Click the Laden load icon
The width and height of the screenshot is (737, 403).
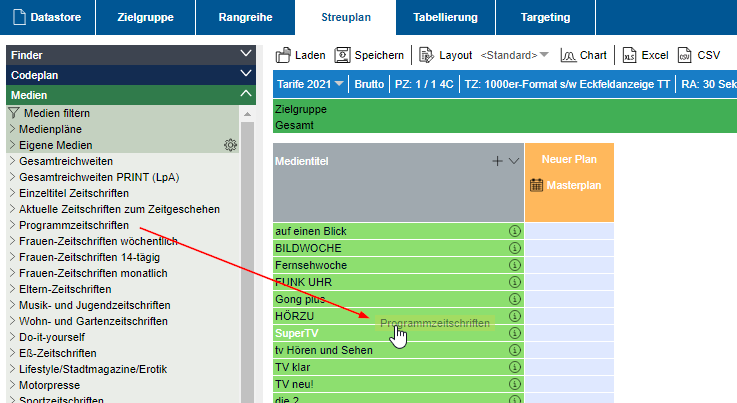[x=284, y=55]
